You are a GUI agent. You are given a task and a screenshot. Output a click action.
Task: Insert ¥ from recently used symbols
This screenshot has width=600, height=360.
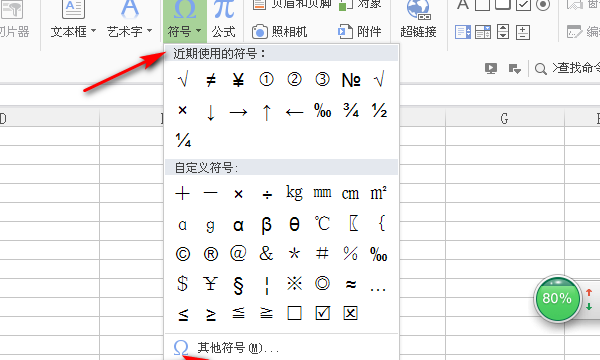click(x=238, y=80)
